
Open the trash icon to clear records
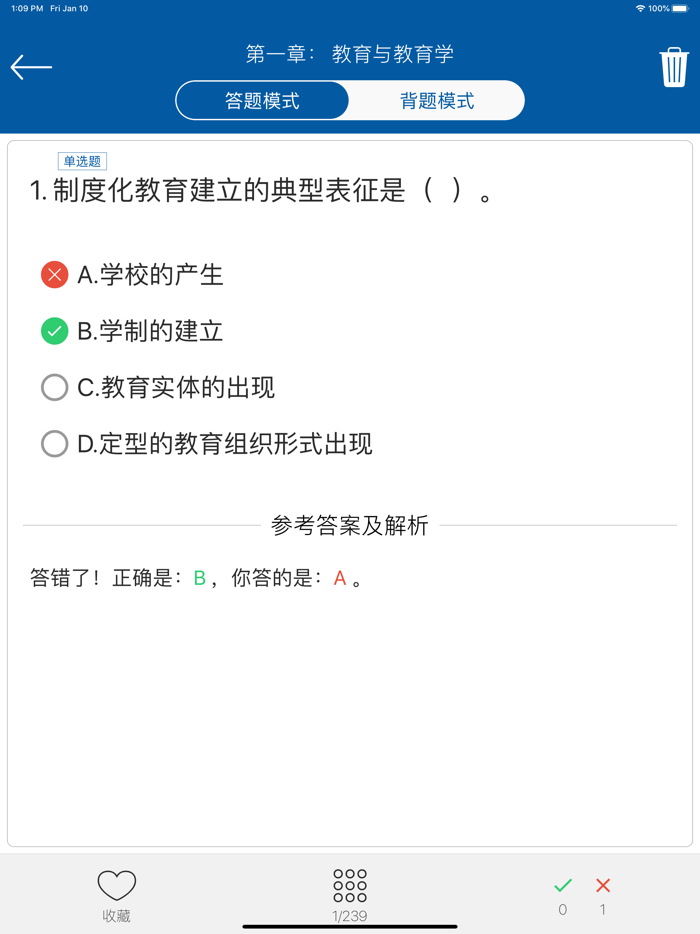pyautogui.click(x=672, y=67)
